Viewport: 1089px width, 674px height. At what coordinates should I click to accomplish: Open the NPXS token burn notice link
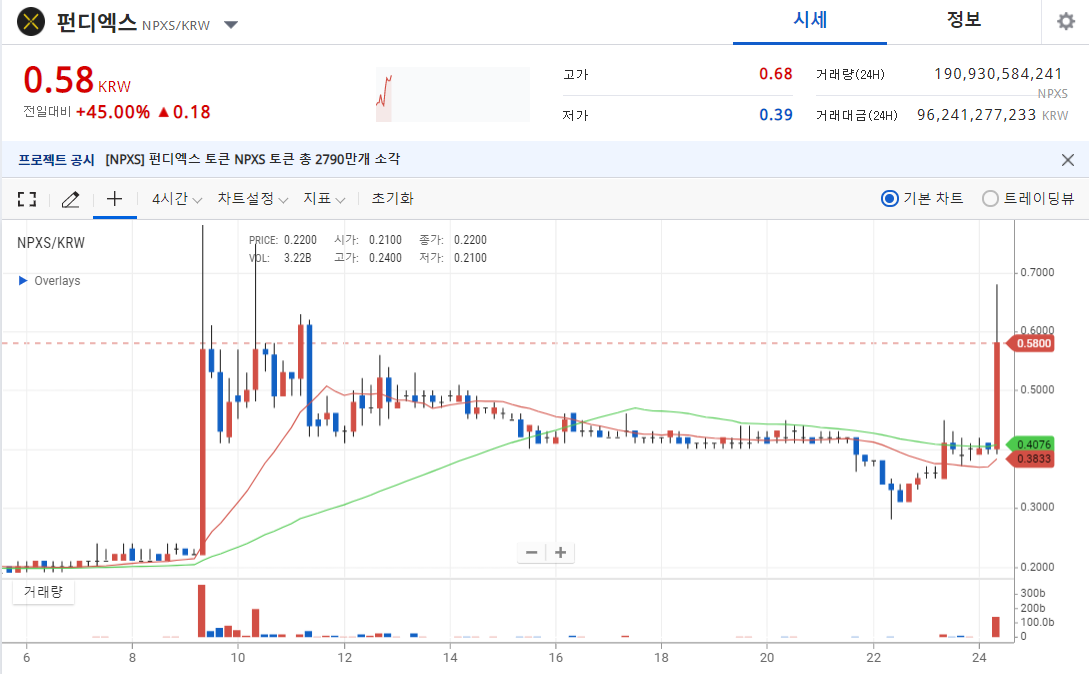point(253,159)
